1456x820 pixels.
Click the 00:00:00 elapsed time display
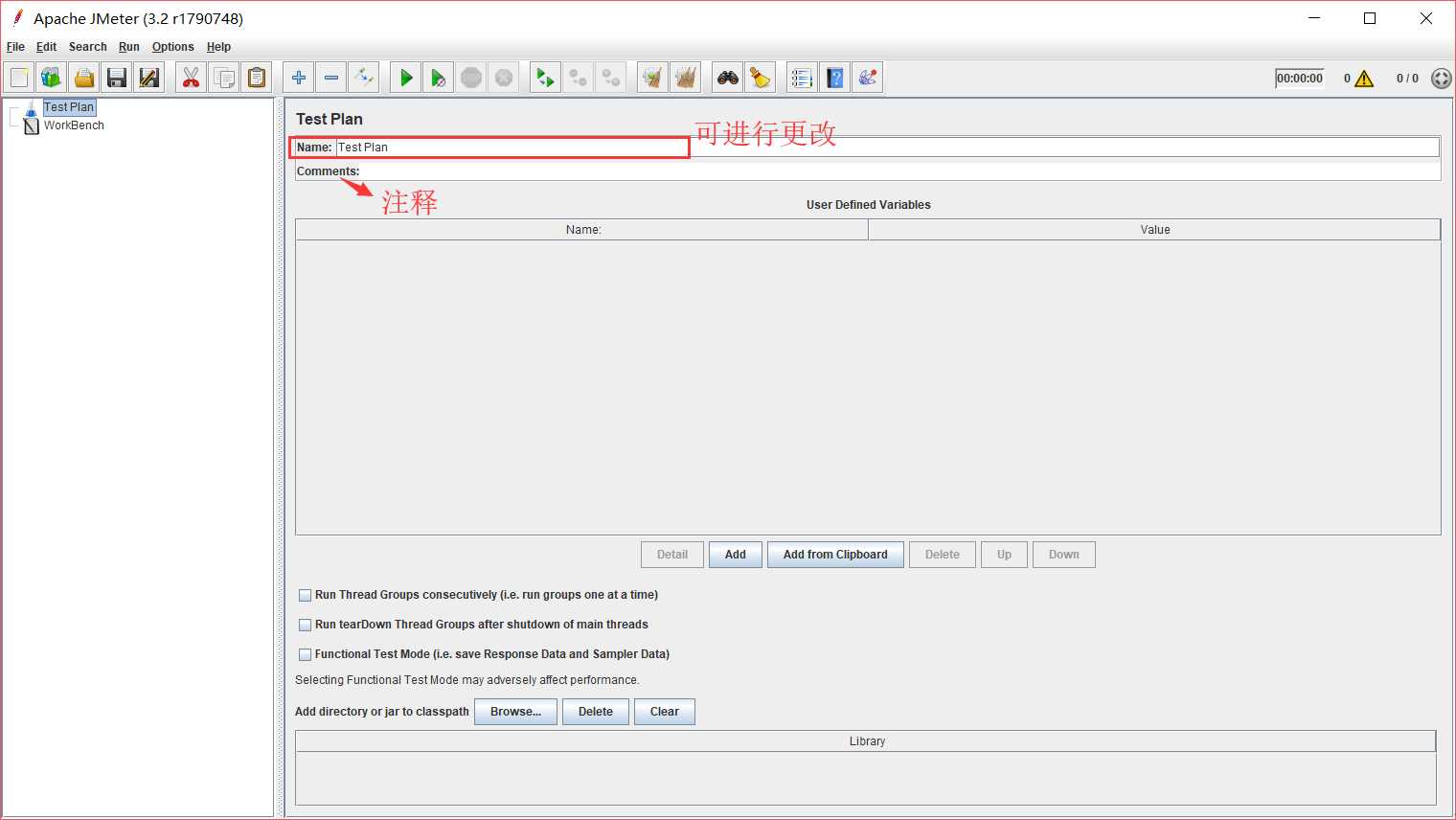click(1300, 79)
